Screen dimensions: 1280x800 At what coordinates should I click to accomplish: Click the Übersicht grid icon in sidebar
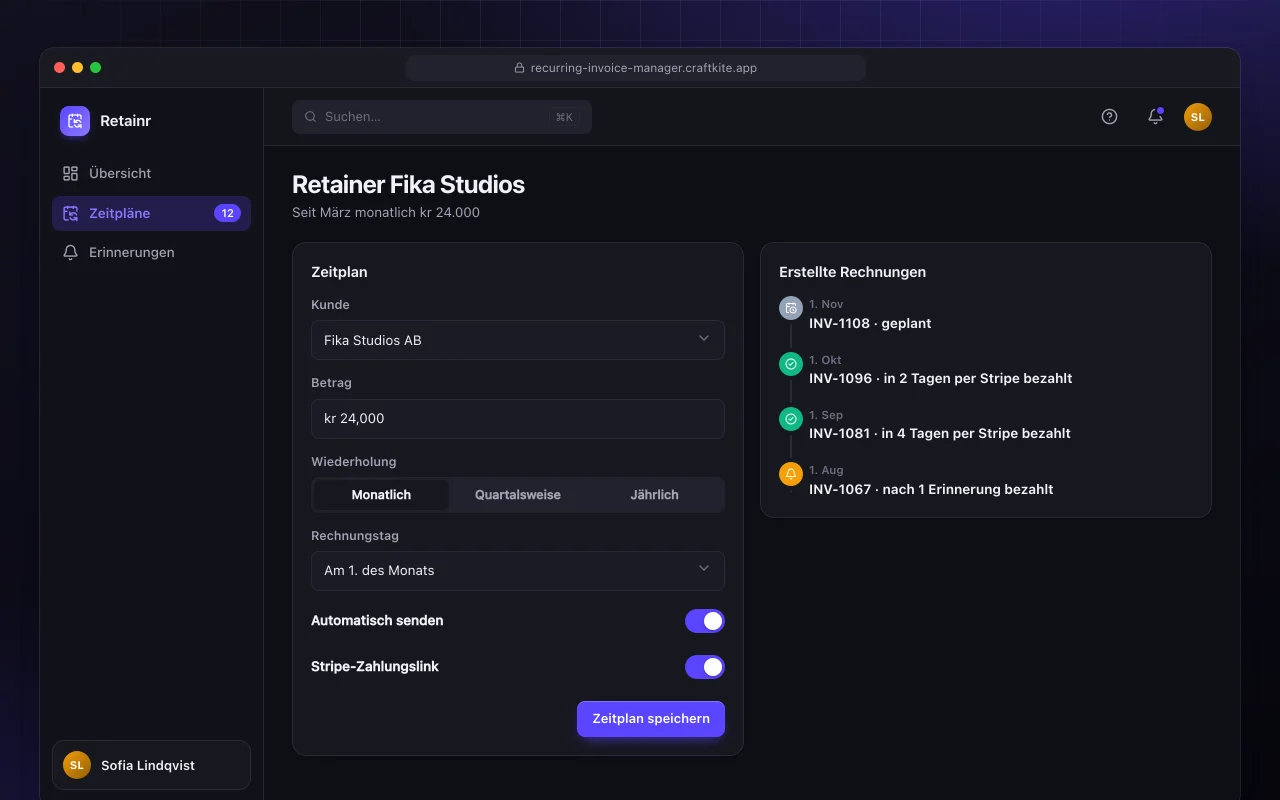coord(70,173)
